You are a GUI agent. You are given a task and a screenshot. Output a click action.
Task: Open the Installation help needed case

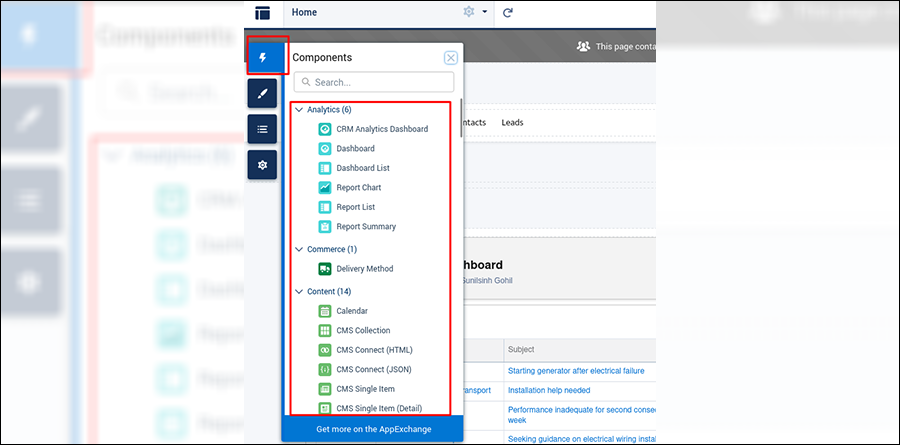tap(549, 390)
